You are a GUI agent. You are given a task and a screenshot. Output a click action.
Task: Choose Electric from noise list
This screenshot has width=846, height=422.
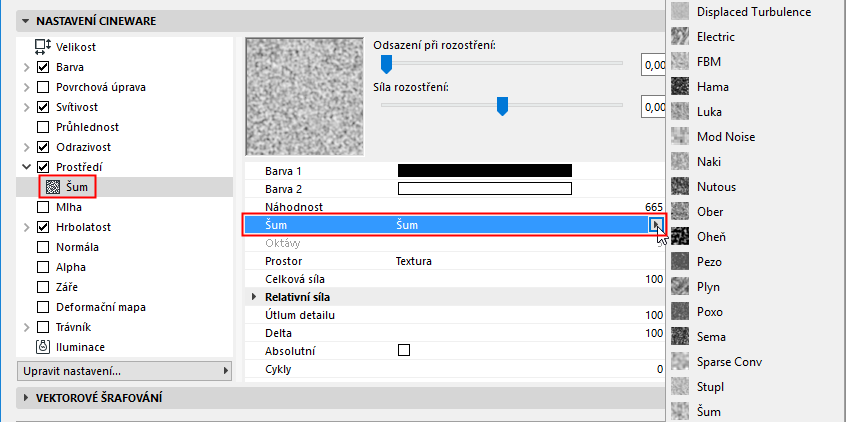[715, 37]
